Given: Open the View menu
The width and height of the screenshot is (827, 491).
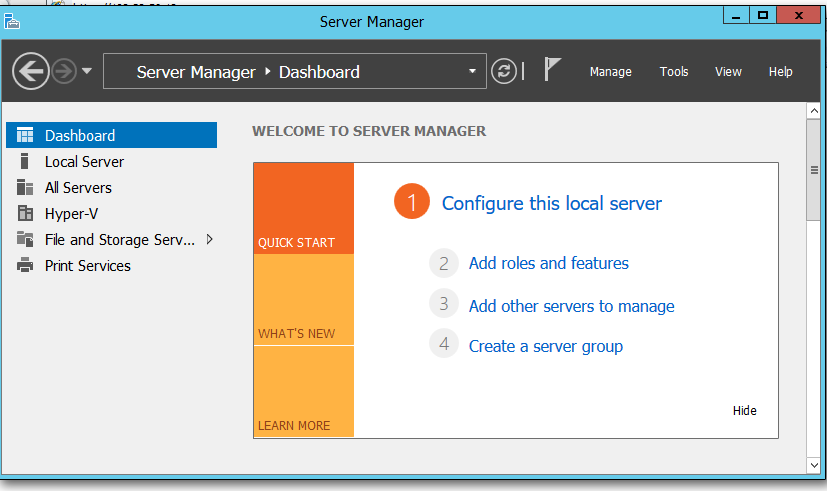Looking at the screenshot, I should coord(728,72).
